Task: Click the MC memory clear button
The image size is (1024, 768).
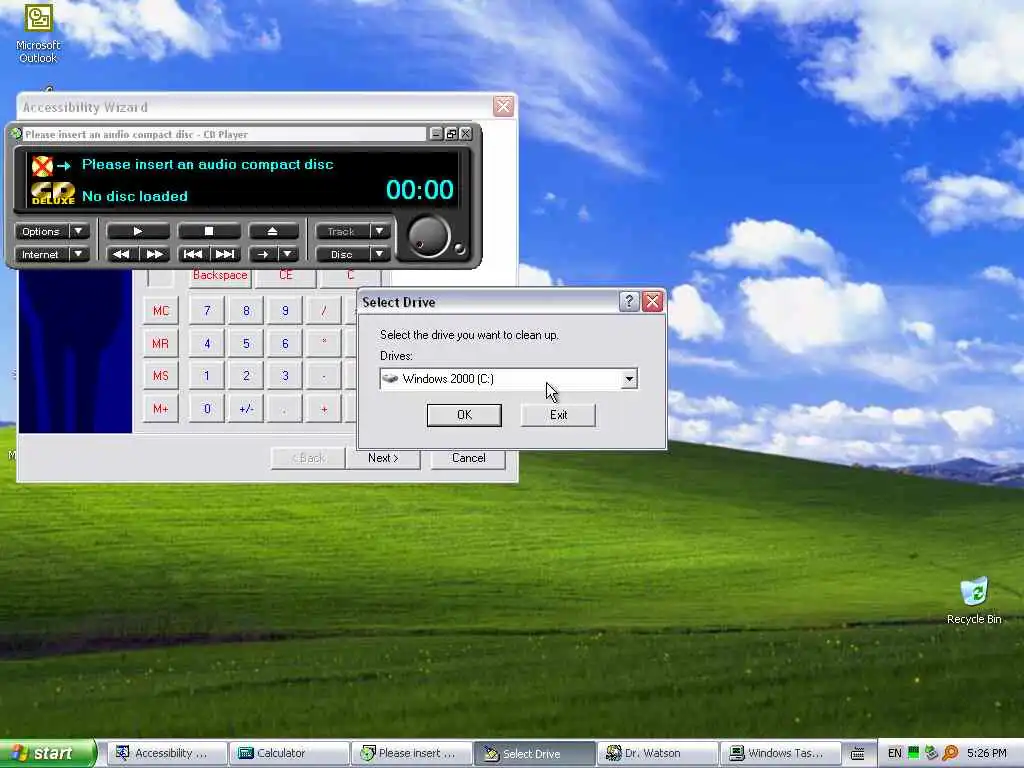Action: pos(161,311)
